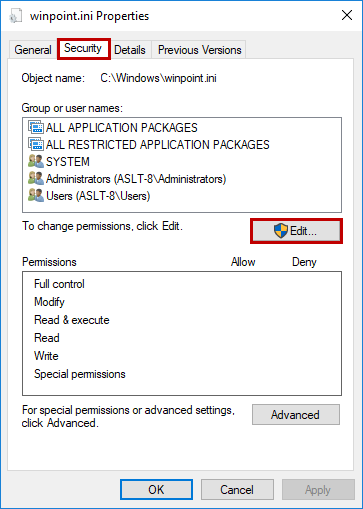This screenshot has width=363, height=509.
Task: Close the winpoint.ini Properties window
Action: click(x=347, y=15)
